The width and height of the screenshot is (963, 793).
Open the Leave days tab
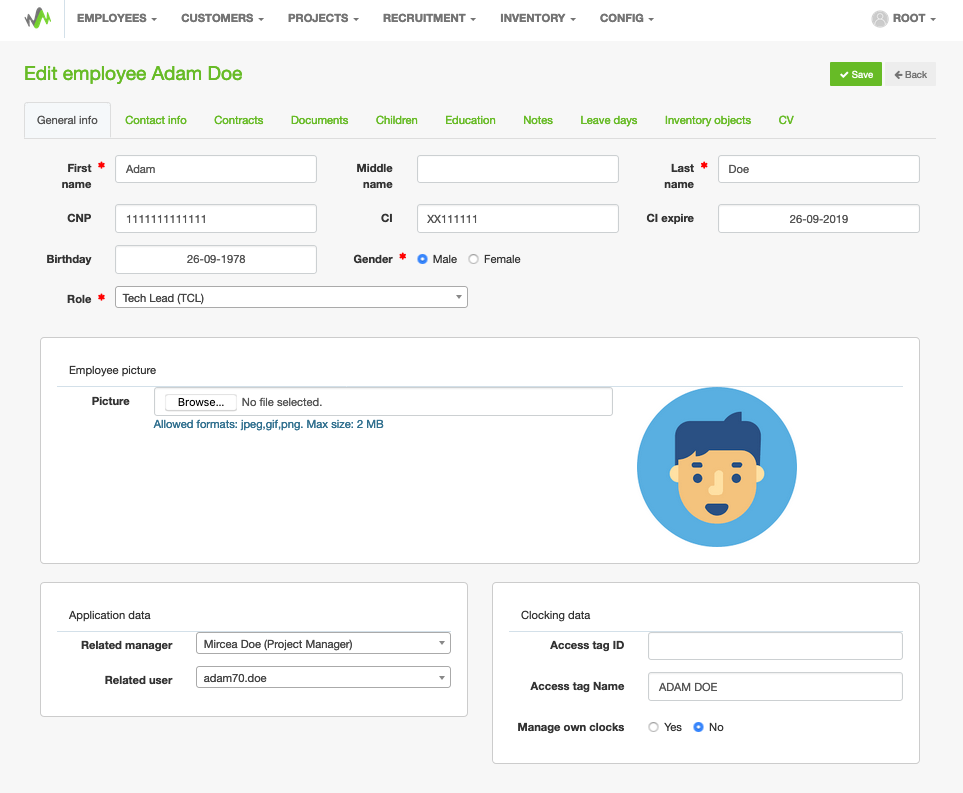(608, 120)
